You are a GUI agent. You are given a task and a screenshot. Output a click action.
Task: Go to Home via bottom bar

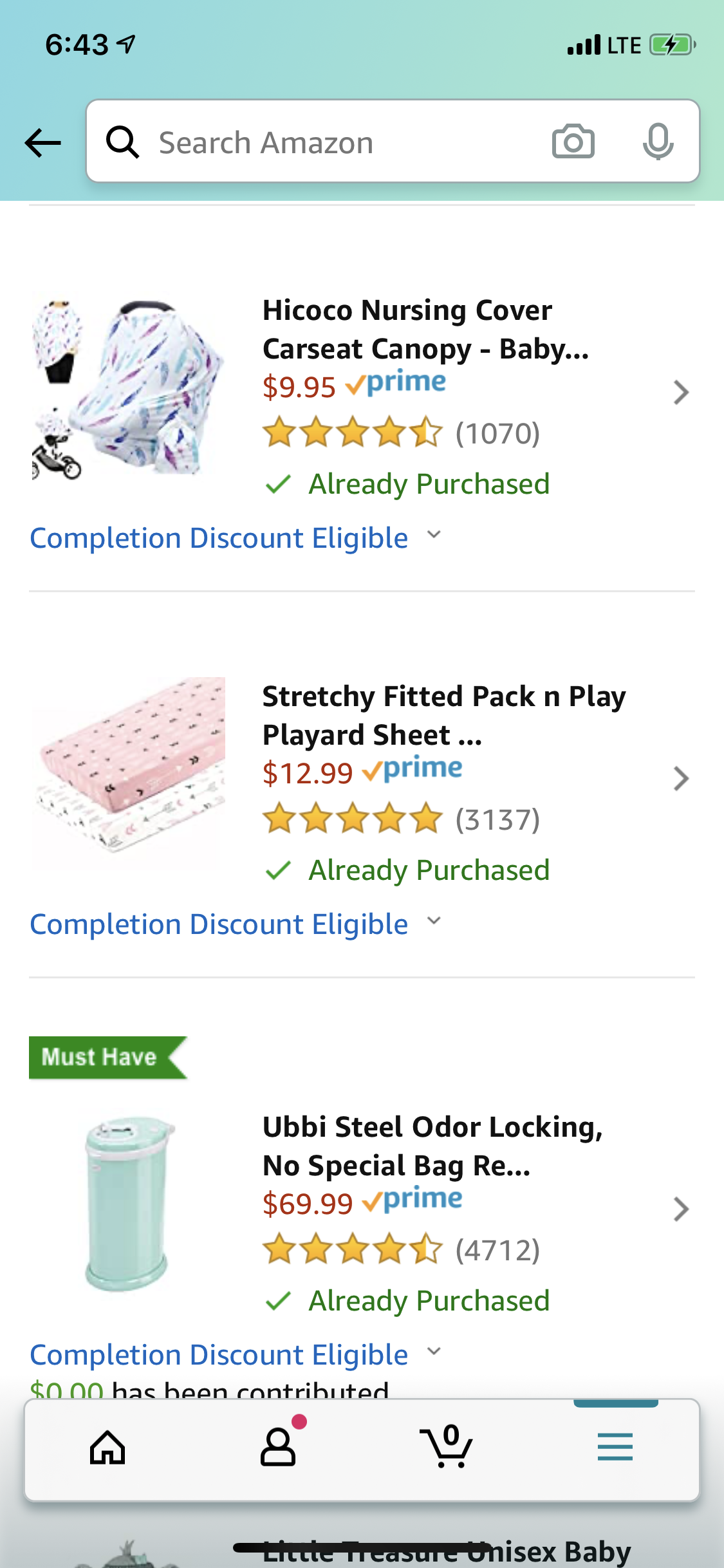107,1448
